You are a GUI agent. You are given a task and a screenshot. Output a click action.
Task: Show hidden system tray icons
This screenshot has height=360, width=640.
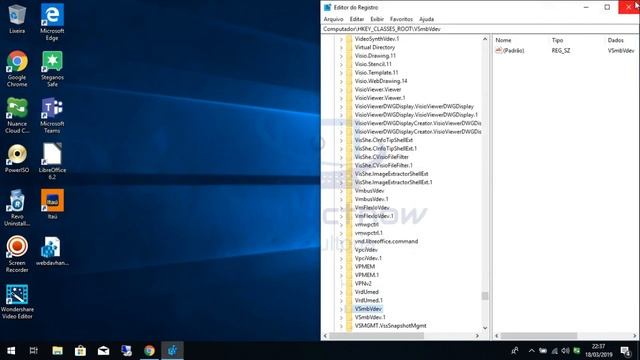coord(531,351)
